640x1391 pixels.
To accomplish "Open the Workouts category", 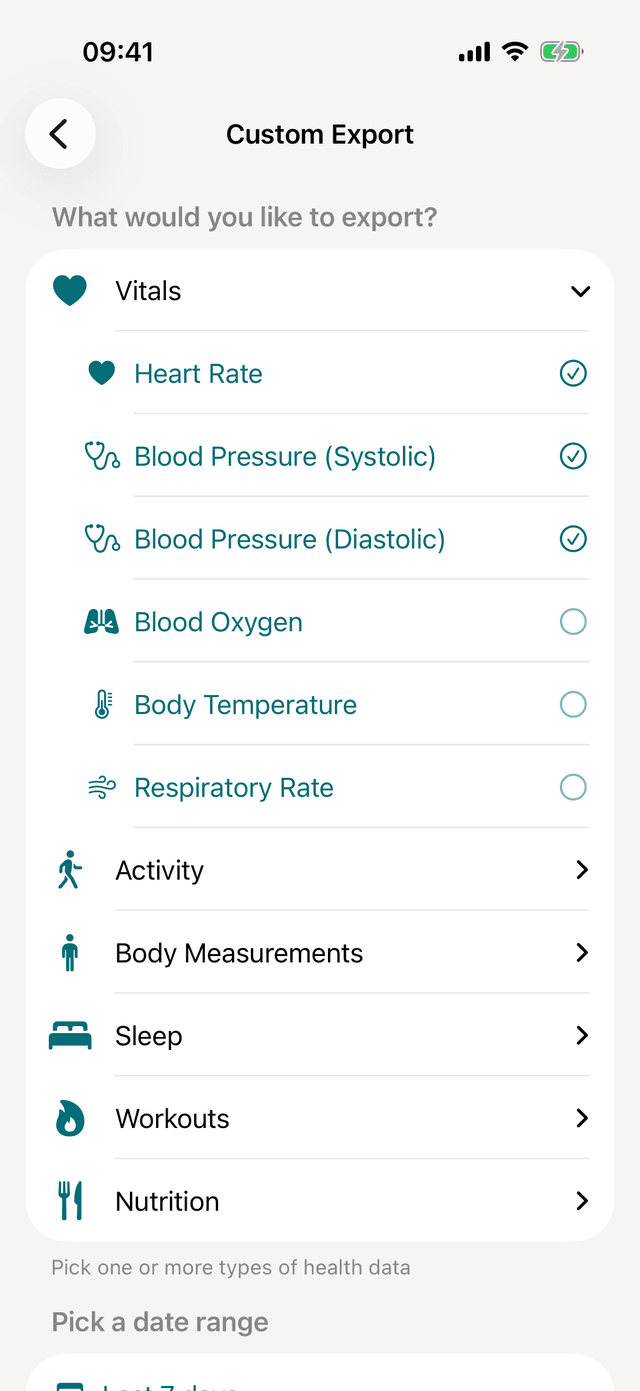I will [x=582, y=1118].
